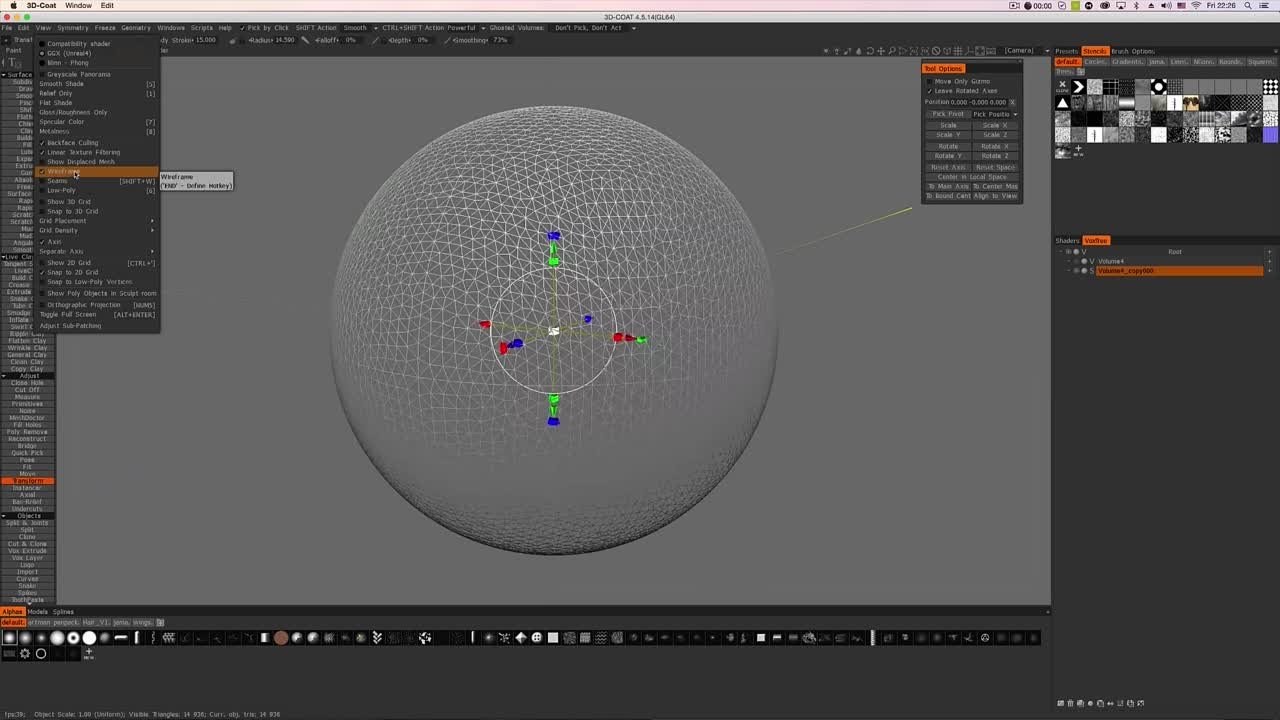Screen dimensions: 1280x720
Task: Add new alpha brush with plus icon
Action: tap(89, 654)
